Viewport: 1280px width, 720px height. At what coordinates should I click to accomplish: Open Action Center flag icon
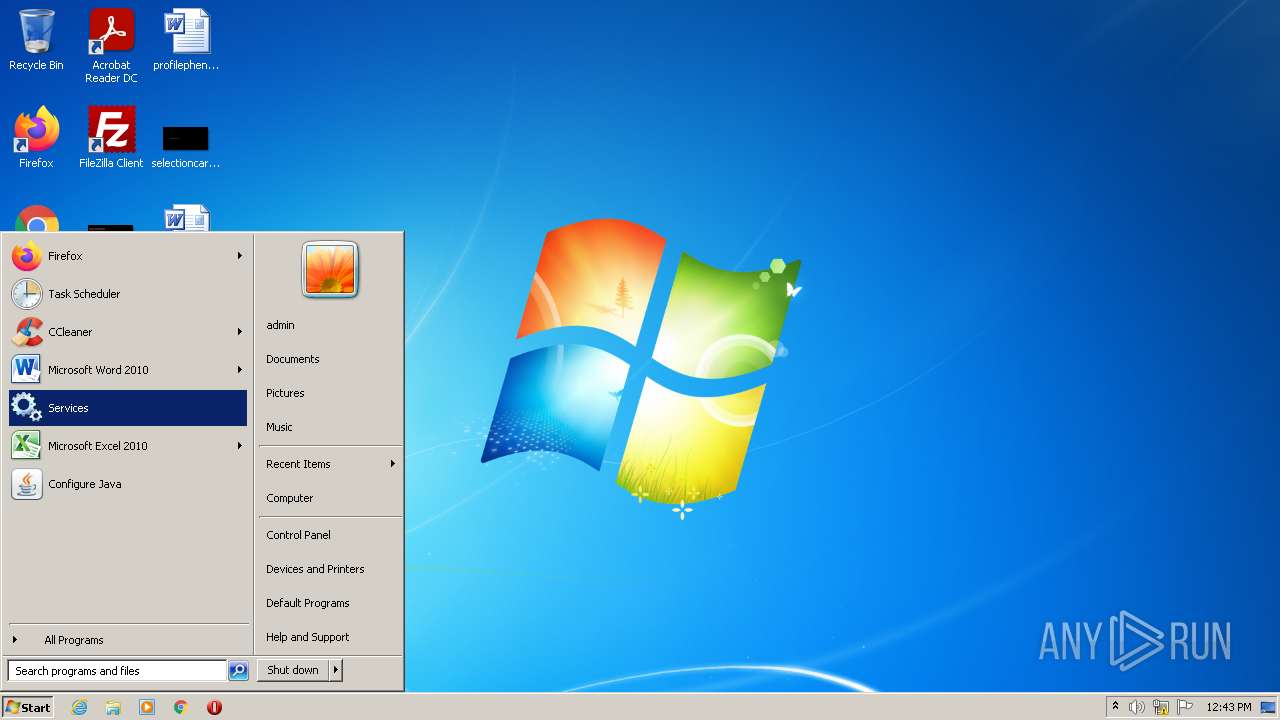pos(1185,707)
